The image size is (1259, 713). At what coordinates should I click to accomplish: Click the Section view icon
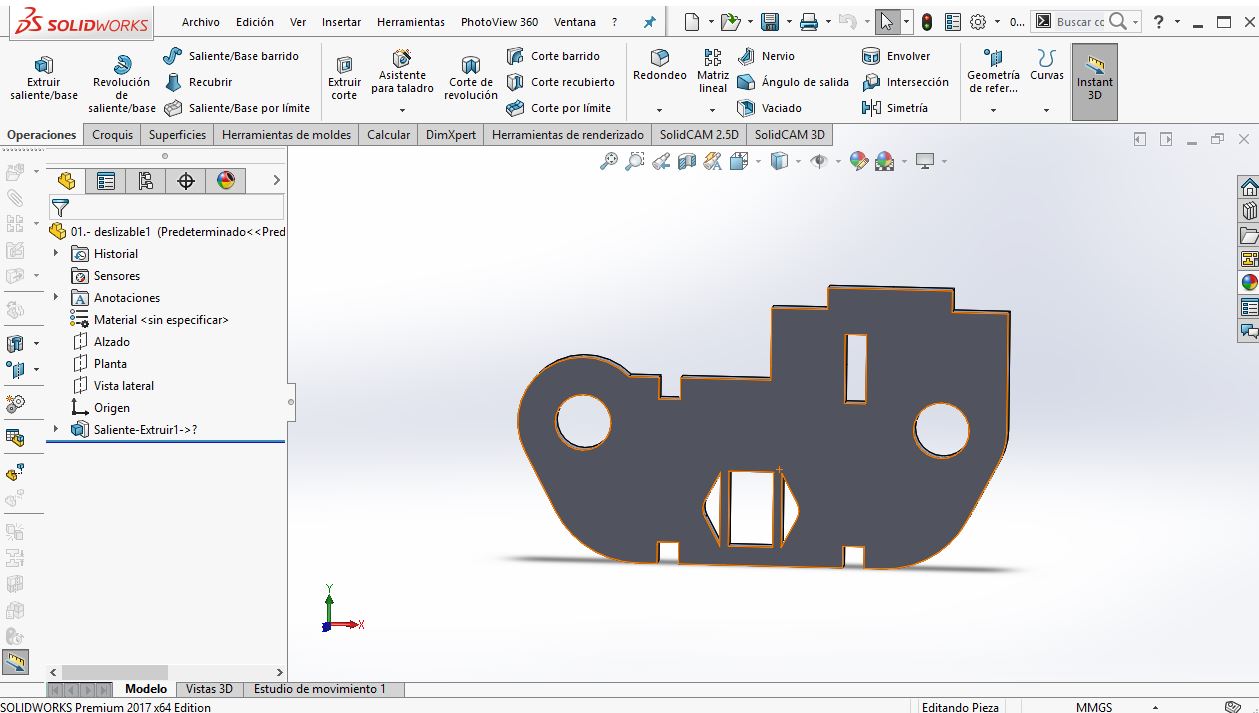pos(687,161)
